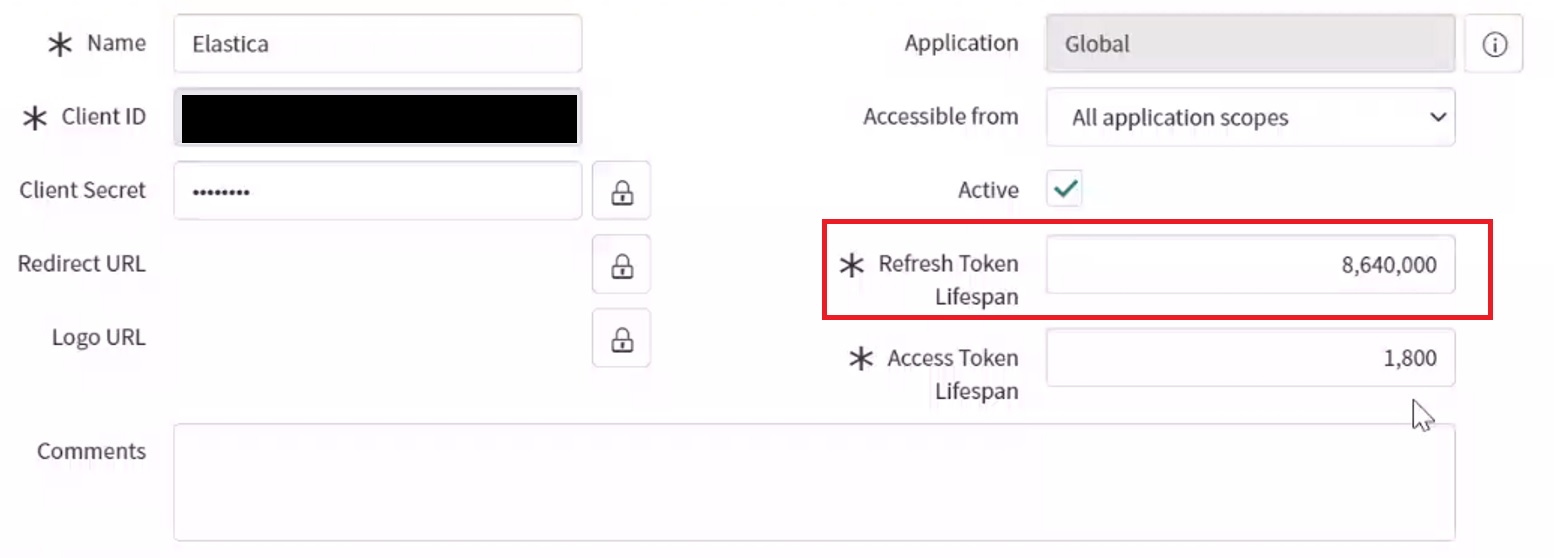Click the Client Secret label
Viewport: 1554px width, 558px height.
tap(82, 190)
